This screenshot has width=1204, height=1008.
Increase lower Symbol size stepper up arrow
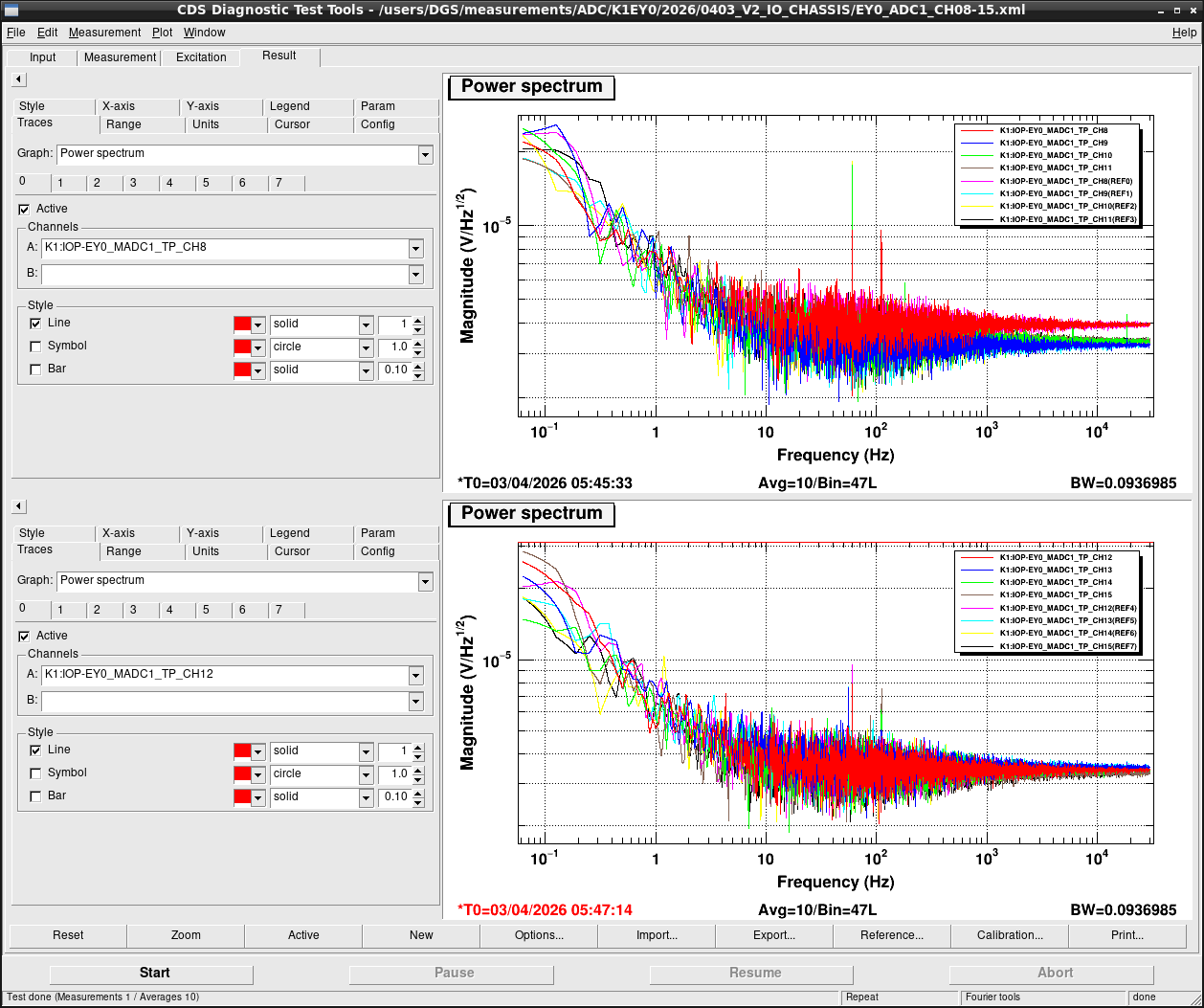tap(418, 770)
